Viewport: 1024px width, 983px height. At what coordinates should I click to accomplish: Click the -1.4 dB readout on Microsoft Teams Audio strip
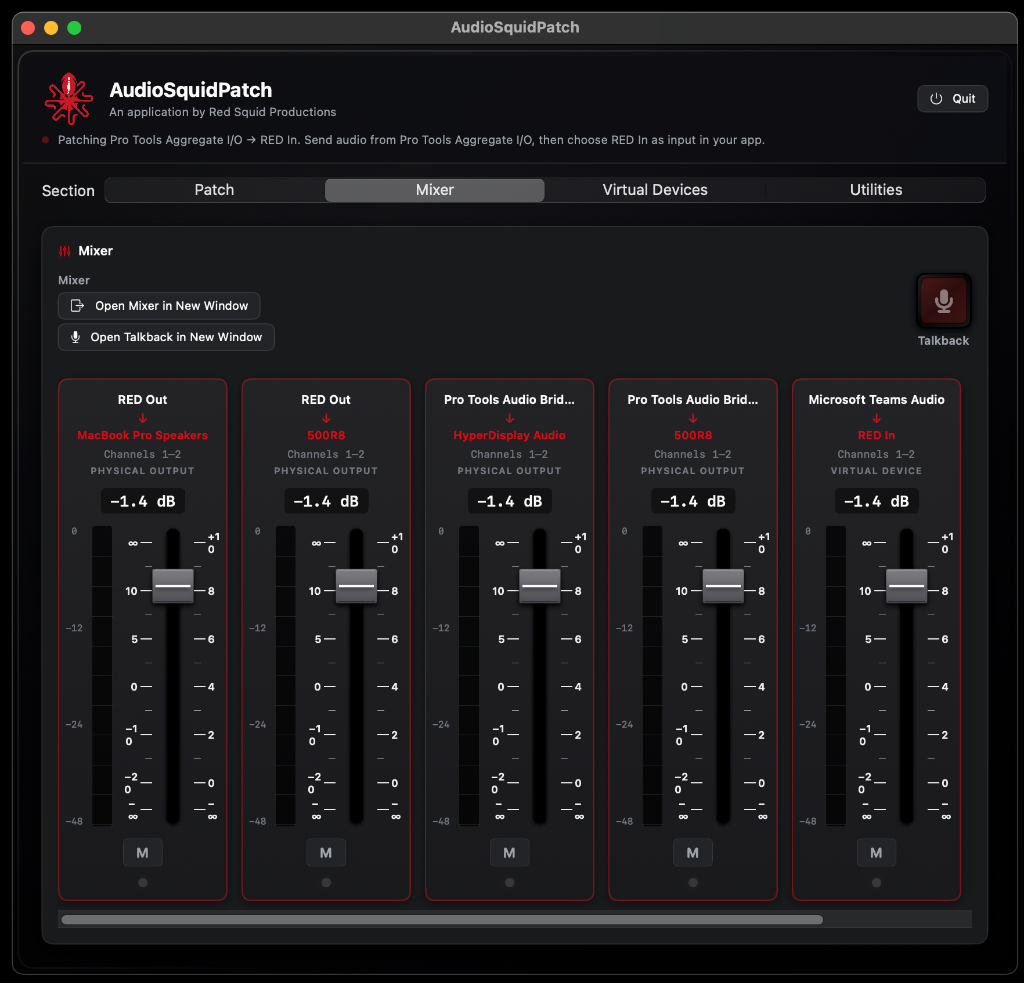(876, 501)
